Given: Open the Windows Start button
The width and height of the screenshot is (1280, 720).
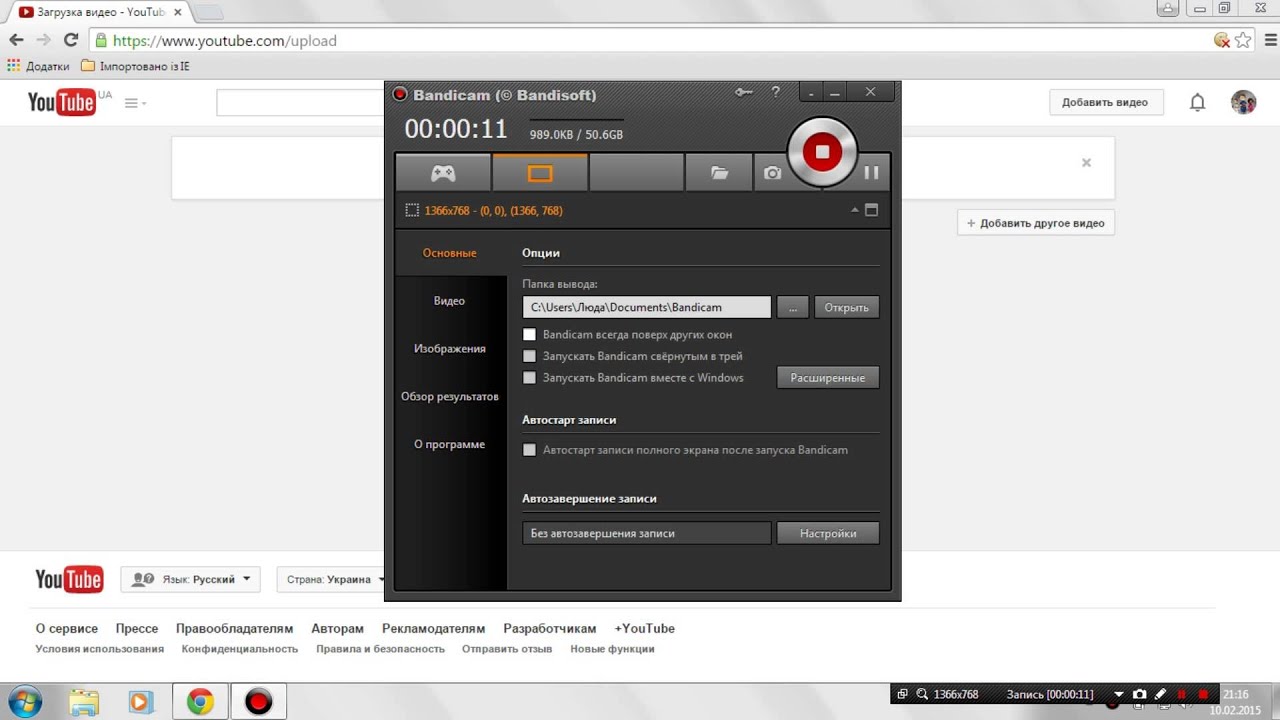Looking at the screenshot, I should click(24, 702).
